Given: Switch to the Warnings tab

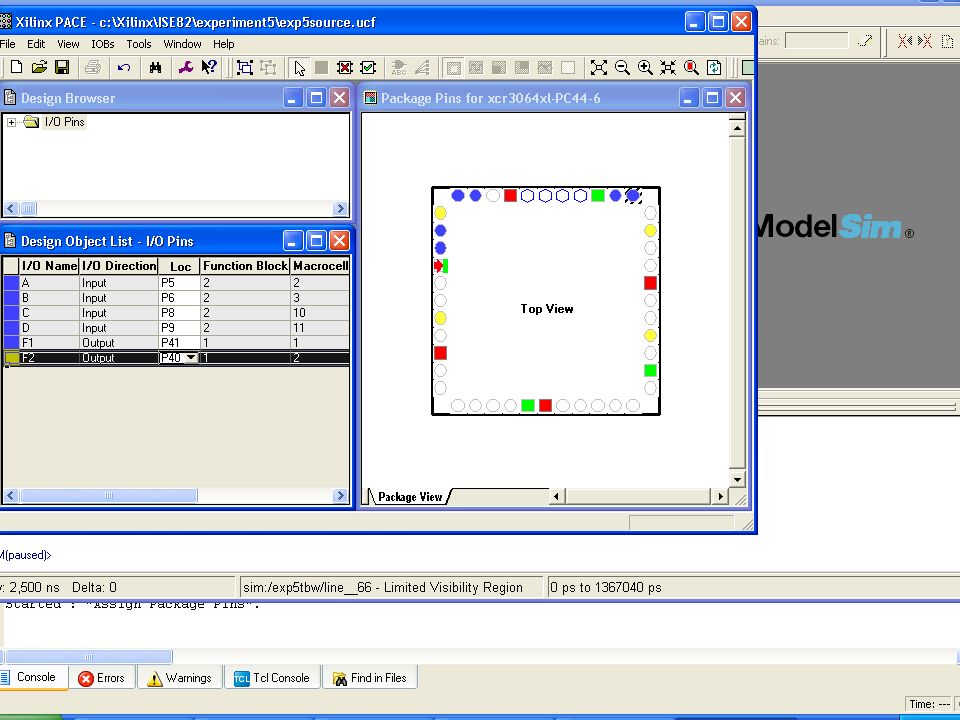Looking at the screenshot, I should 179,678.
